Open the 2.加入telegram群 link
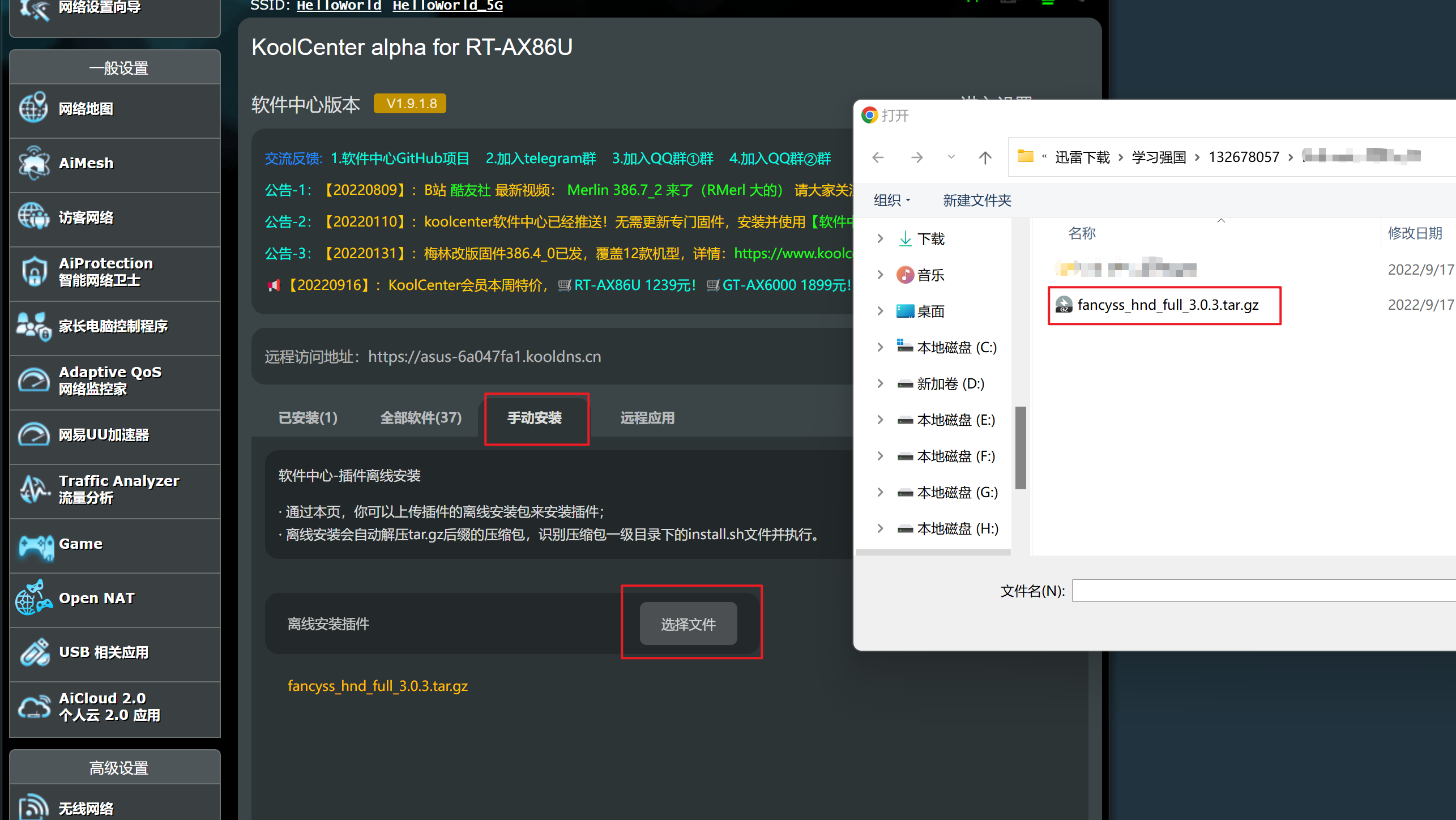This screenshot has height=820, width=1456. point(541,158)
